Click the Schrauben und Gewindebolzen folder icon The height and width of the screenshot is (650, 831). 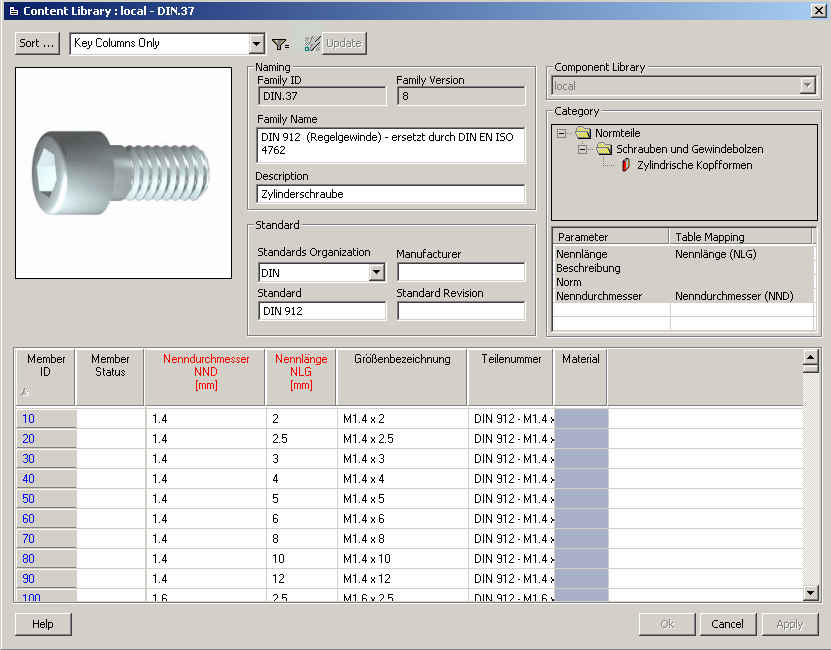point(604,149)
